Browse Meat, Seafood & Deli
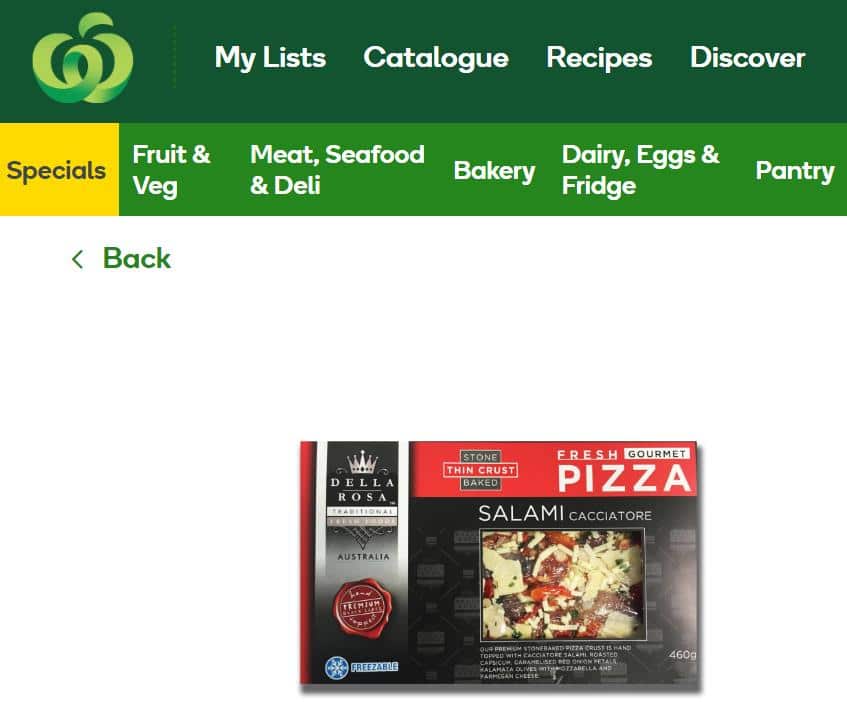 click(337, 170)
